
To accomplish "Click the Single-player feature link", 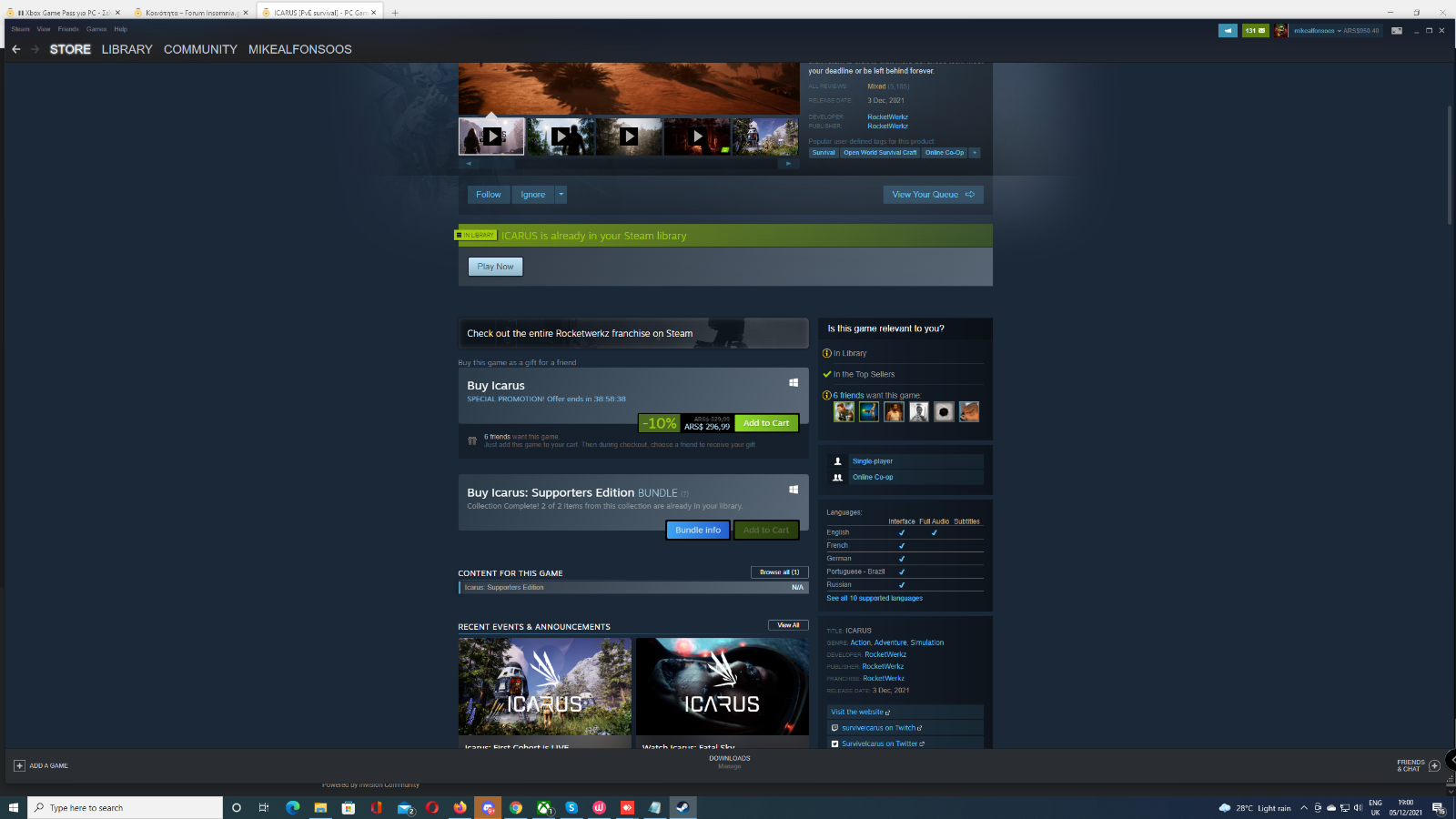I will click(872, 461).
